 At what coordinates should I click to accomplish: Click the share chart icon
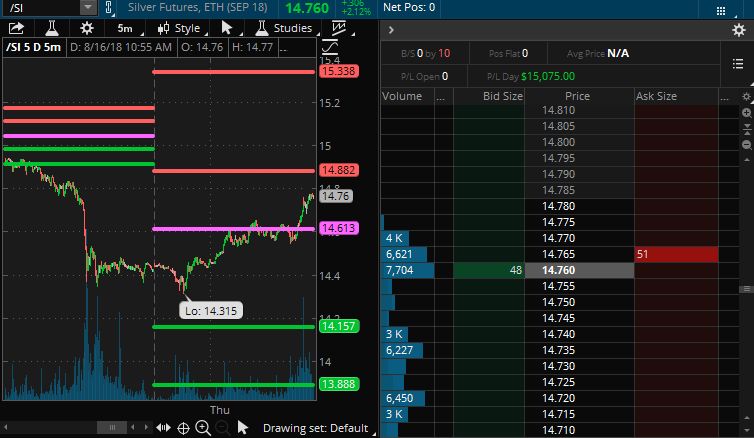point(18,29)
